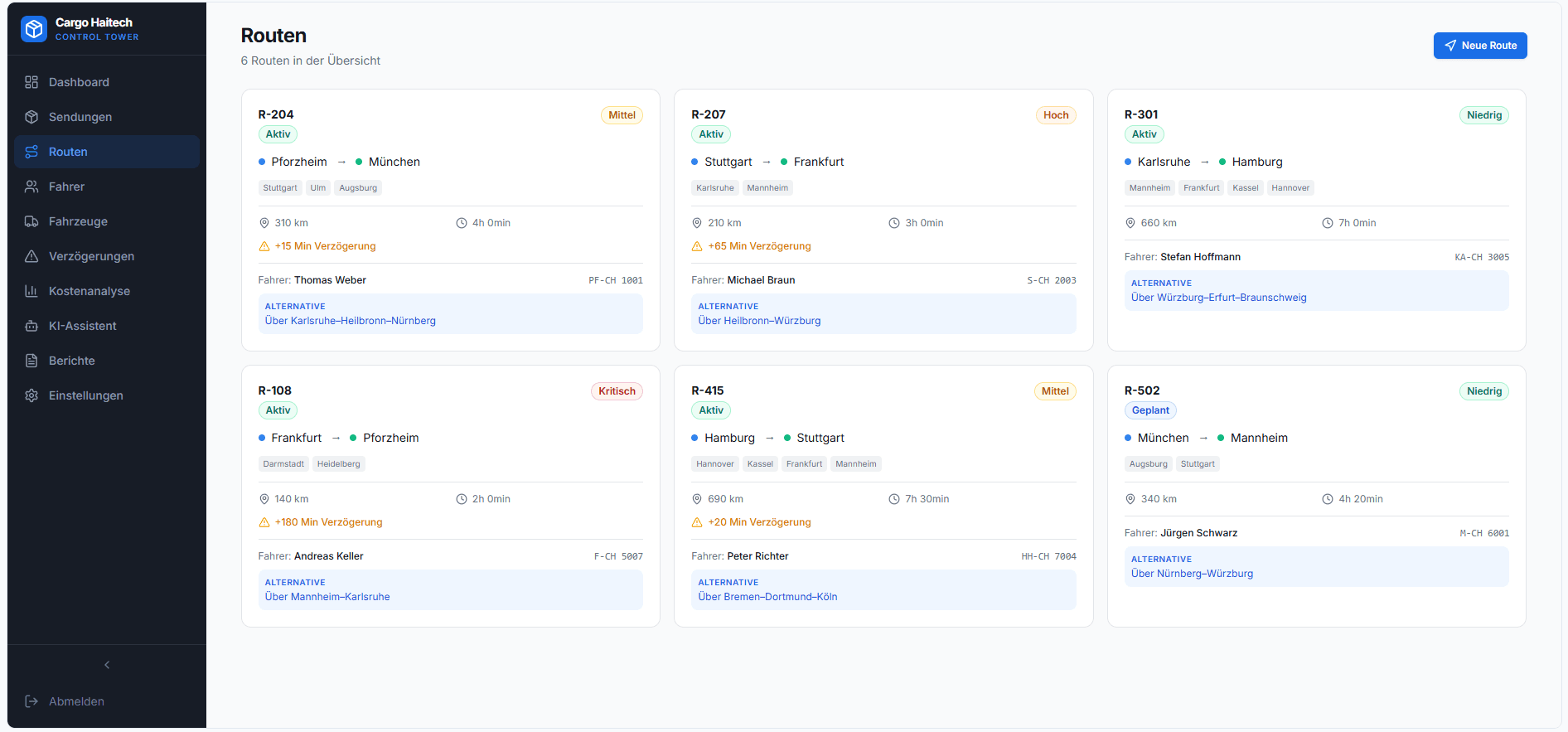Viewport: 1568px width, 732px height.
Task: Open the Dashboard menu item
Action: [107, 82]
